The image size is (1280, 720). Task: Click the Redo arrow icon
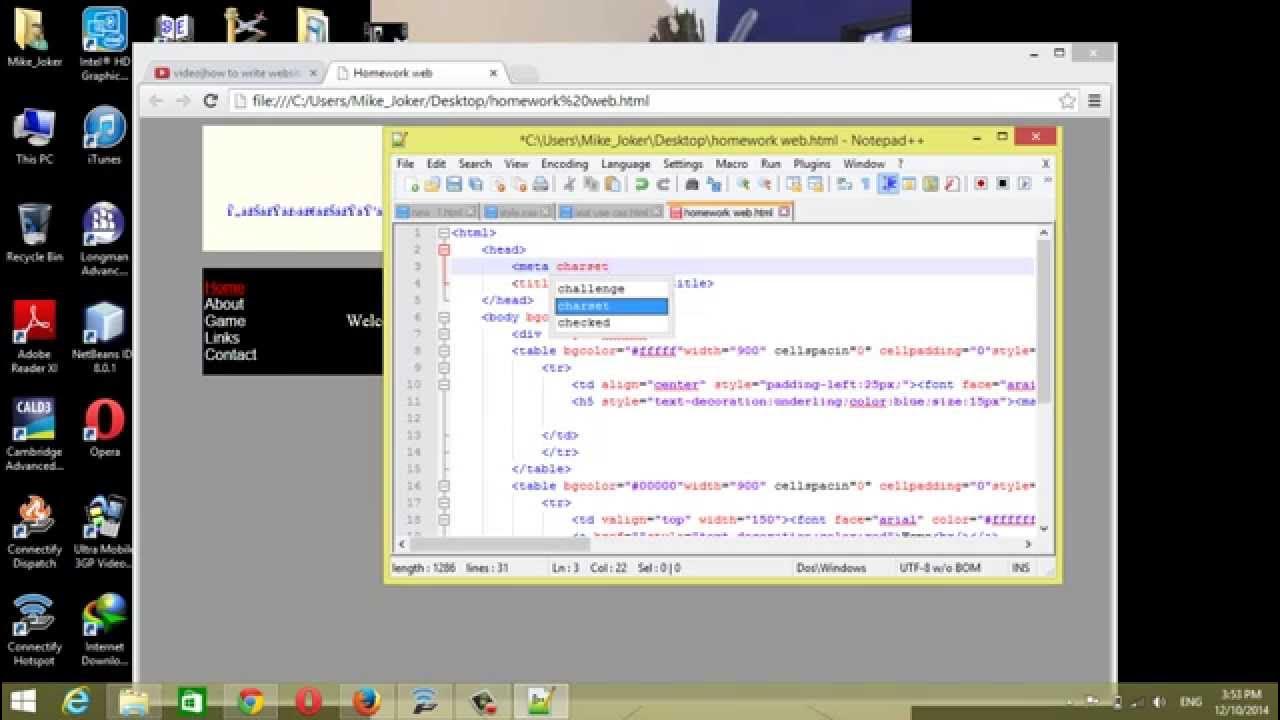click(x=662, y=184)
